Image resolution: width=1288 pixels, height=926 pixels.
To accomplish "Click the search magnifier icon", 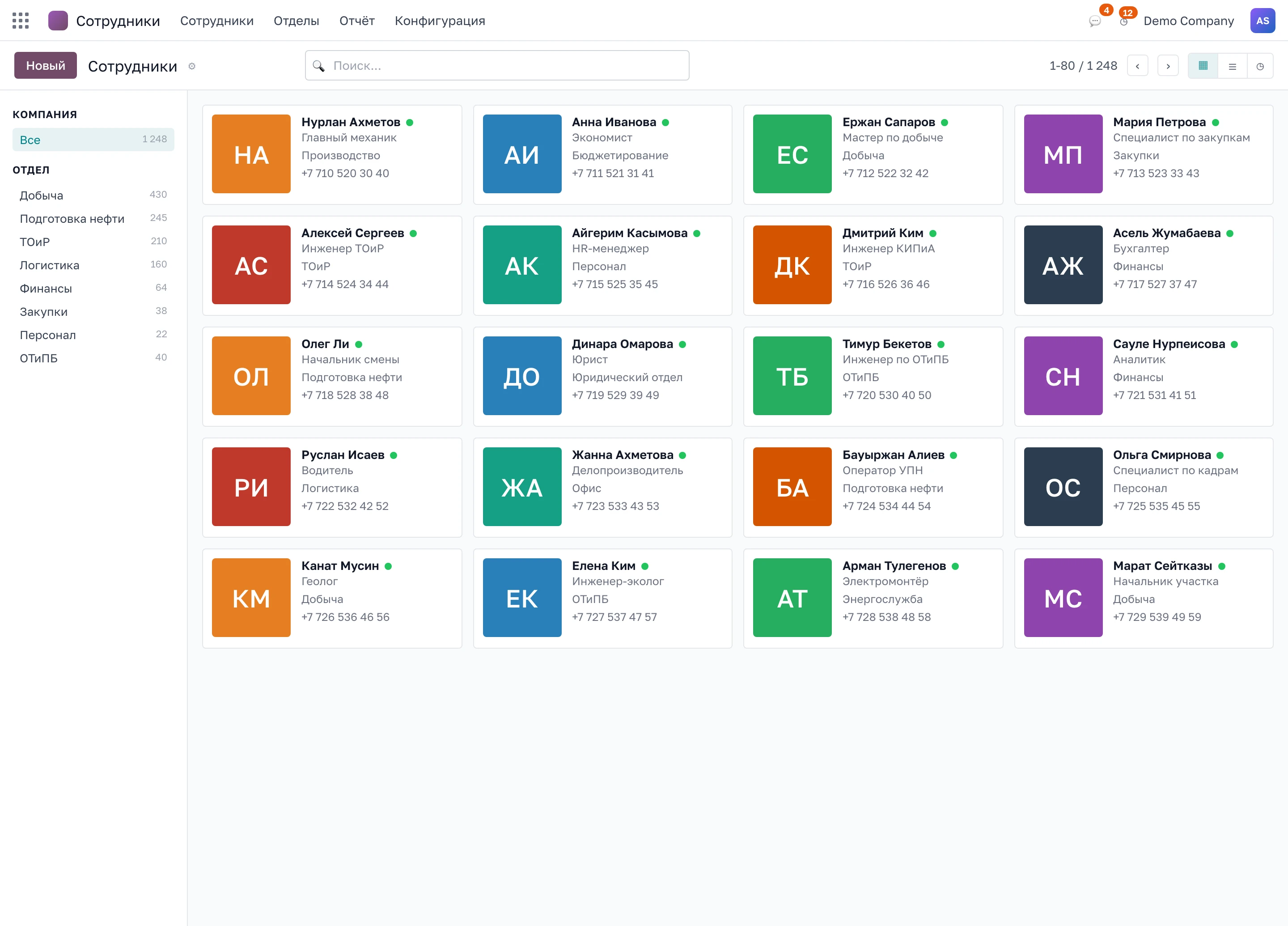I will pyautogui.click(x=318, y=66).
